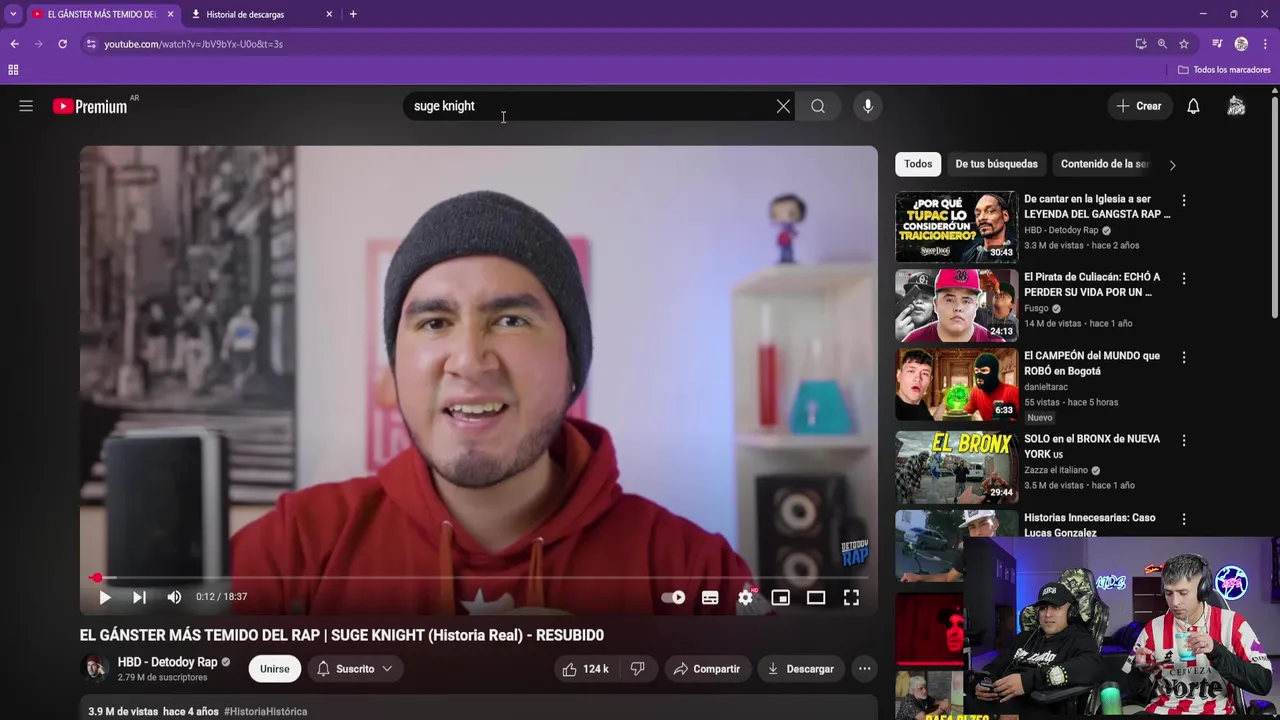Open HBD - Detodoy Rap channel avatar
This screenshot has height=720, width=1280.
pos(95,669)
